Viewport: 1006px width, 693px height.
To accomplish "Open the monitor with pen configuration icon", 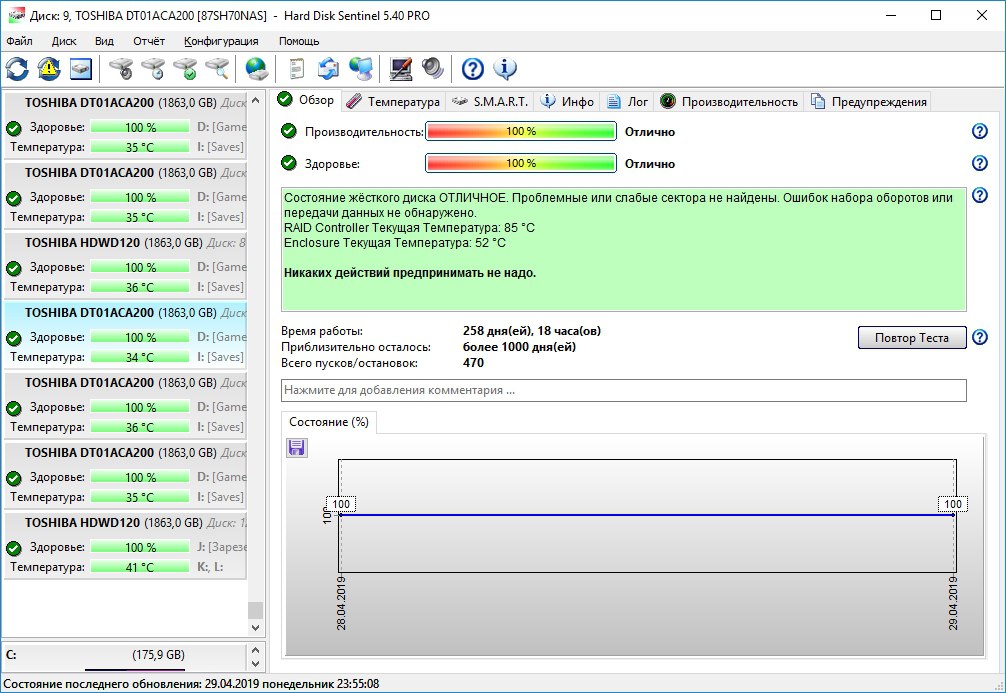I will pyautogui.click(x=401, y=69).
